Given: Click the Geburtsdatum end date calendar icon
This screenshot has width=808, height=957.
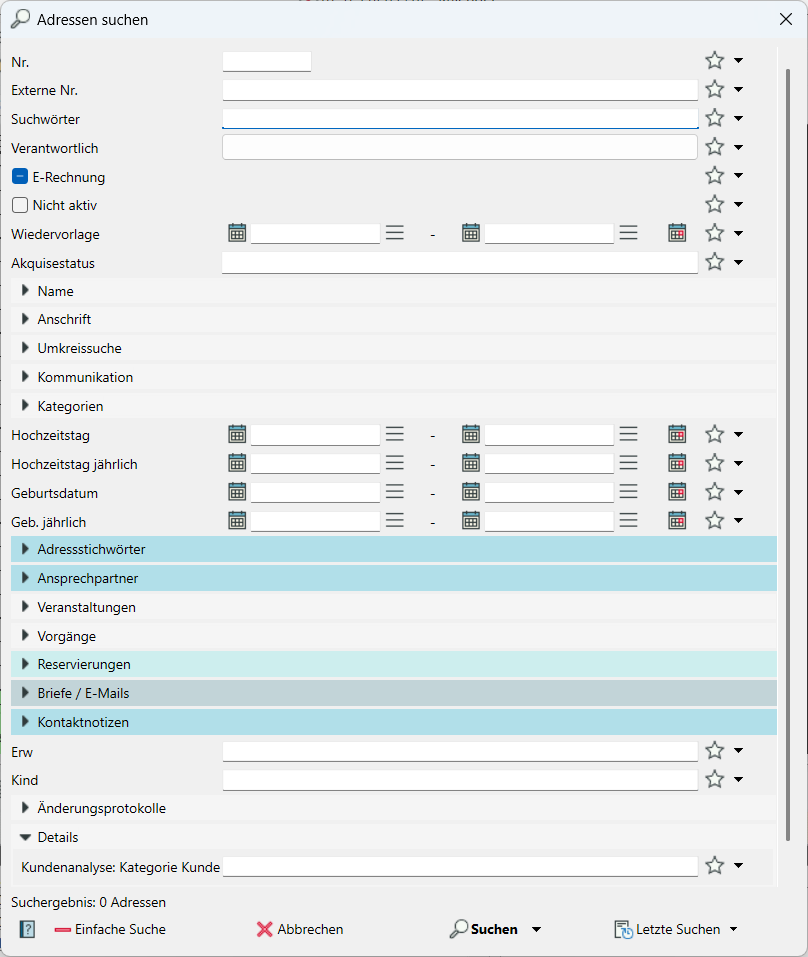Looking at the screenshot, I should click(x=471, y=492).
